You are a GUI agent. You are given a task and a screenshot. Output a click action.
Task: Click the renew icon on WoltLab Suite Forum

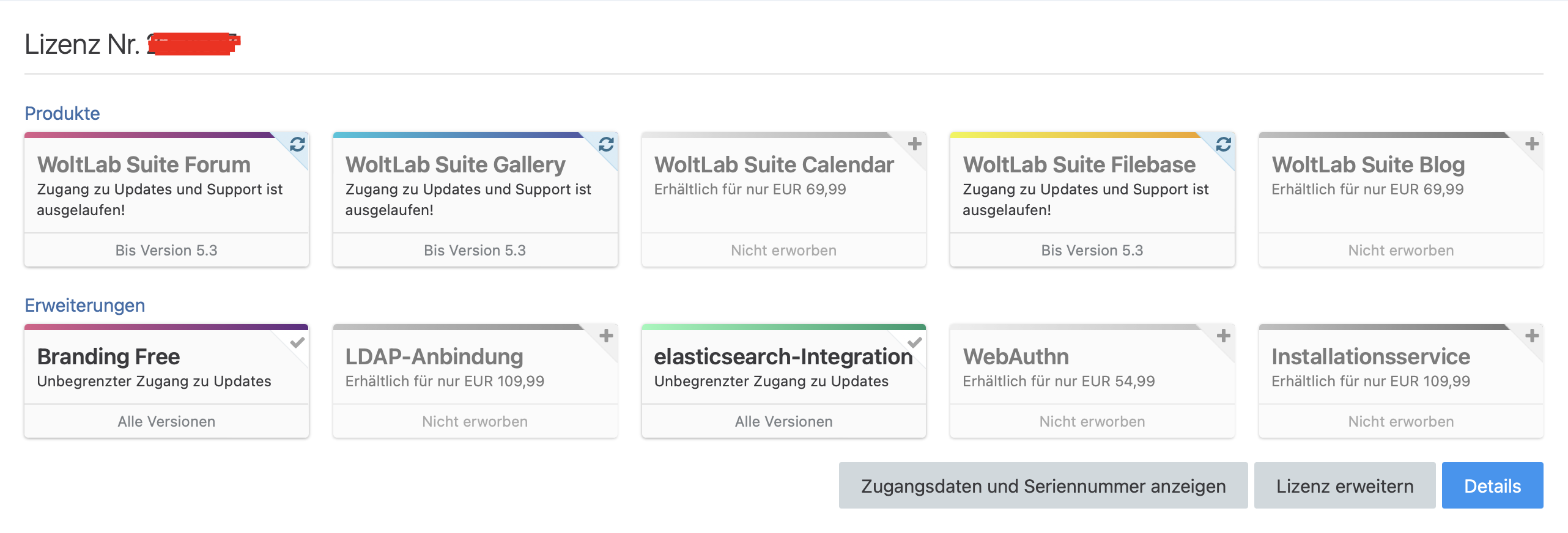click(297, 144)
